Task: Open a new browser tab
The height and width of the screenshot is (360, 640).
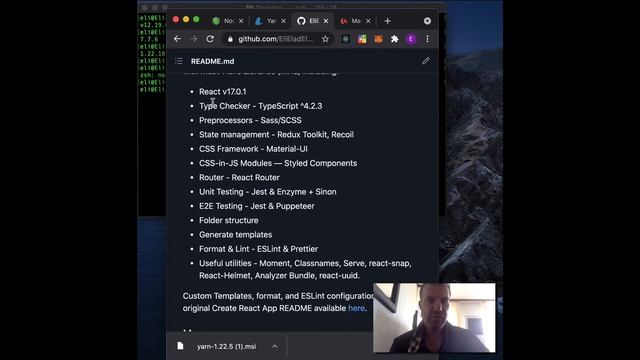Action: pyautogui.click(x=387, y=21)
